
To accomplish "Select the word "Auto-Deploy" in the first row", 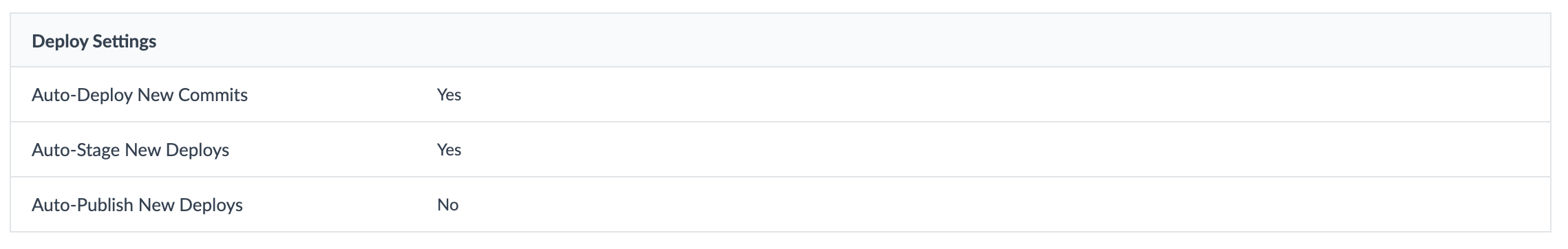I will (x=82, y=95).
